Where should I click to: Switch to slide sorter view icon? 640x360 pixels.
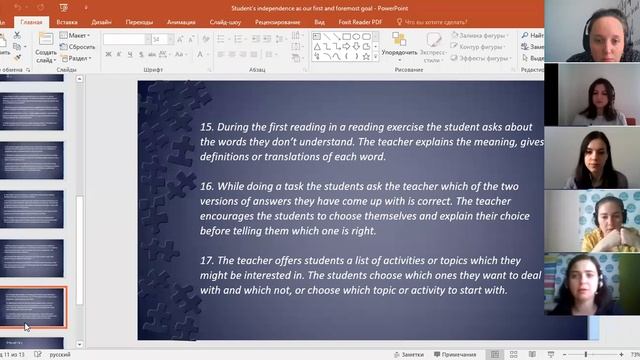[x=513, y=355]
